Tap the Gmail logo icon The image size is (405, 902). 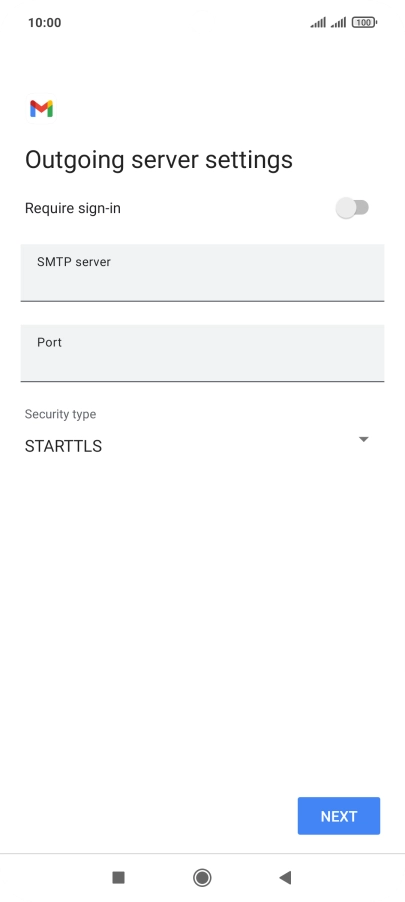(41, 109)
